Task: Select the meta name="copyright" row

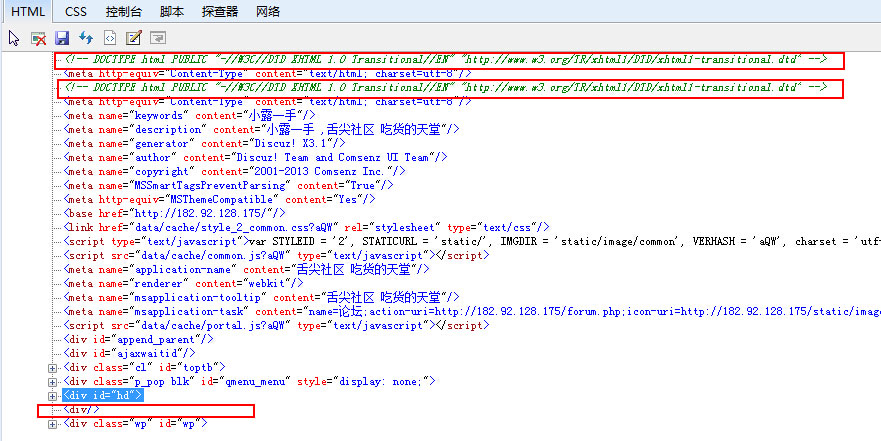Action: tap(234, 171)
